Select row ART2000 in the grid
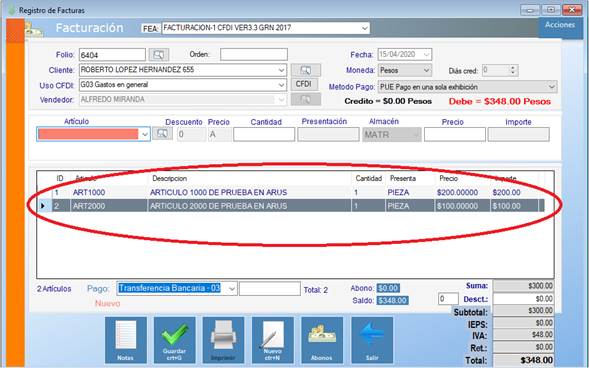This screenshot has height=368, width=589. coord(297,206)
